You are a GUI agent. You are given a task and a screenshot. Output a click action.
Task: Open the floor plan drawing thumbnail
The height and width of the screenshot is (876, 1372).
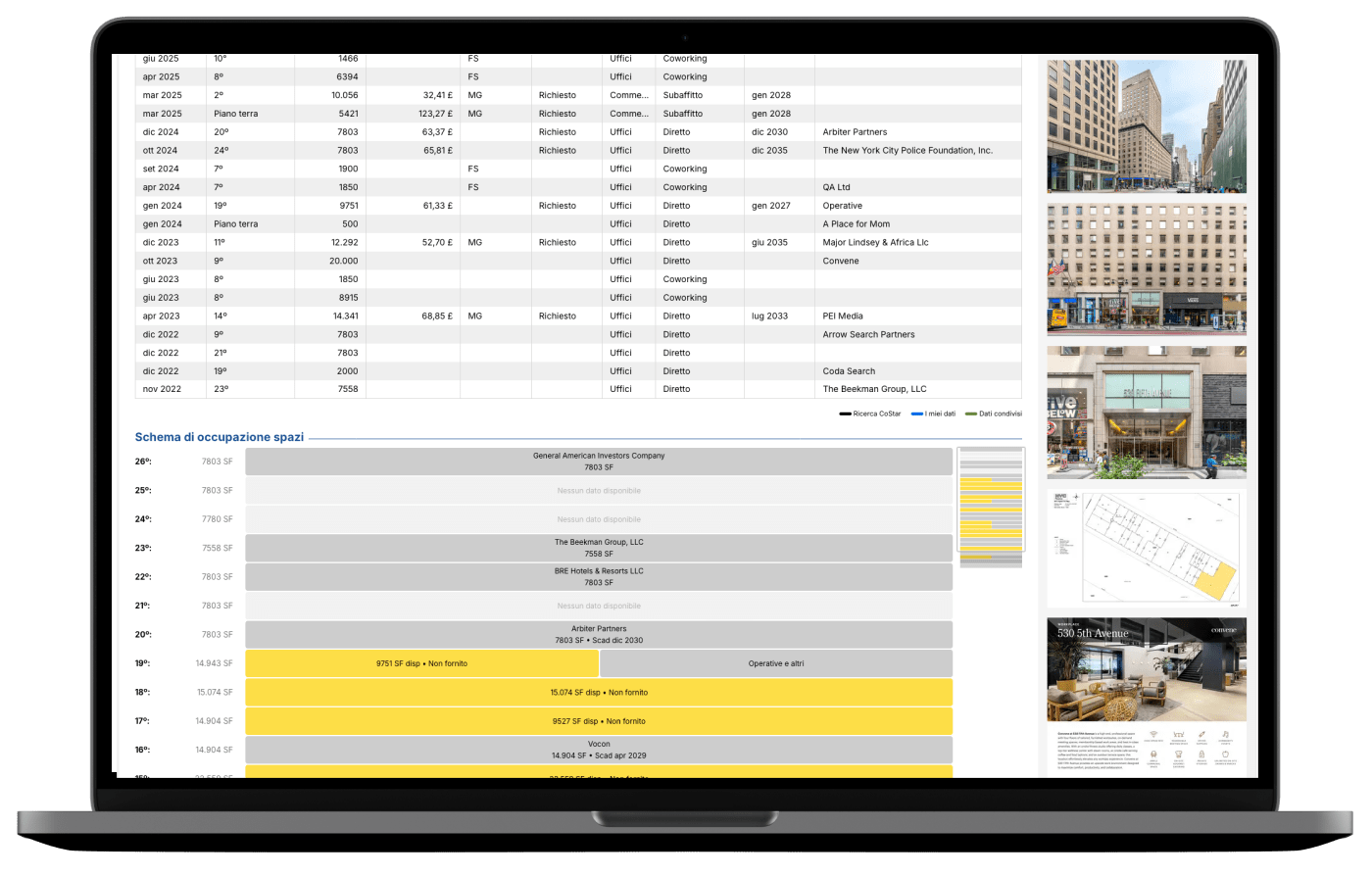1147,549
